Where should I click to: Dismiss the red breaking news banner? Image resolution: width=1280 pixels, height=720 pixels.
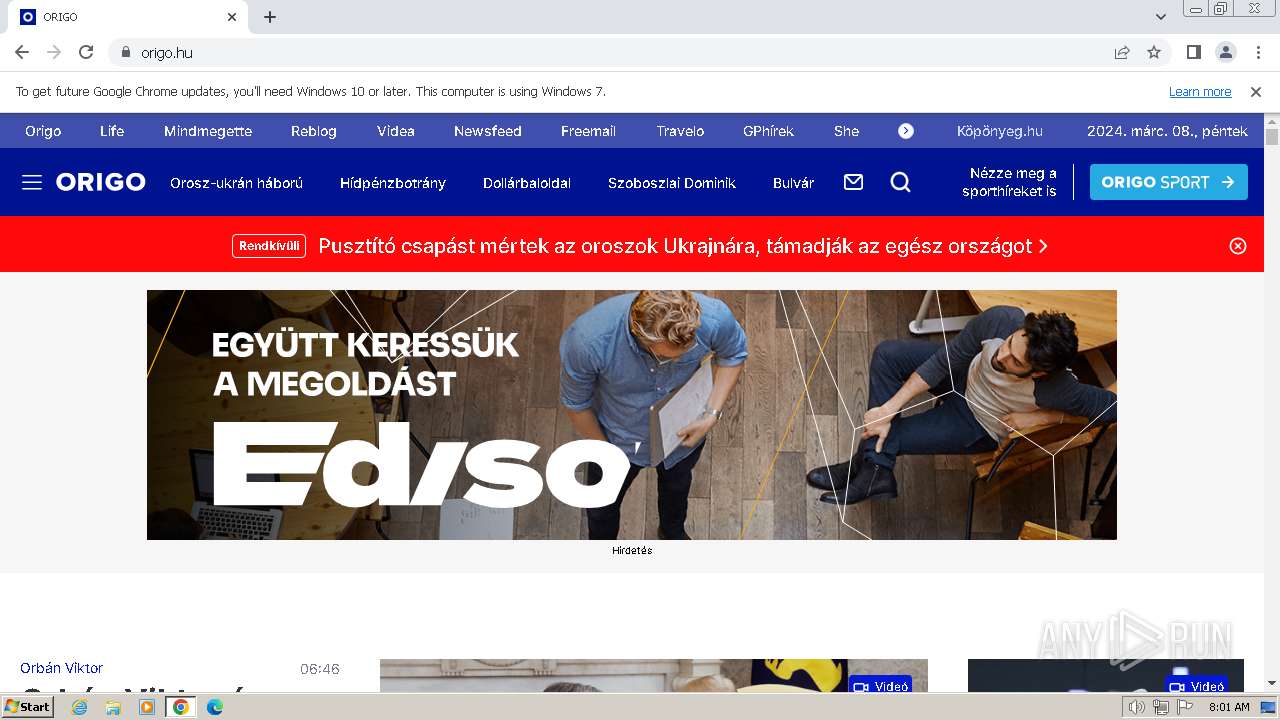pyautogui.click(x=1238, y=246)
